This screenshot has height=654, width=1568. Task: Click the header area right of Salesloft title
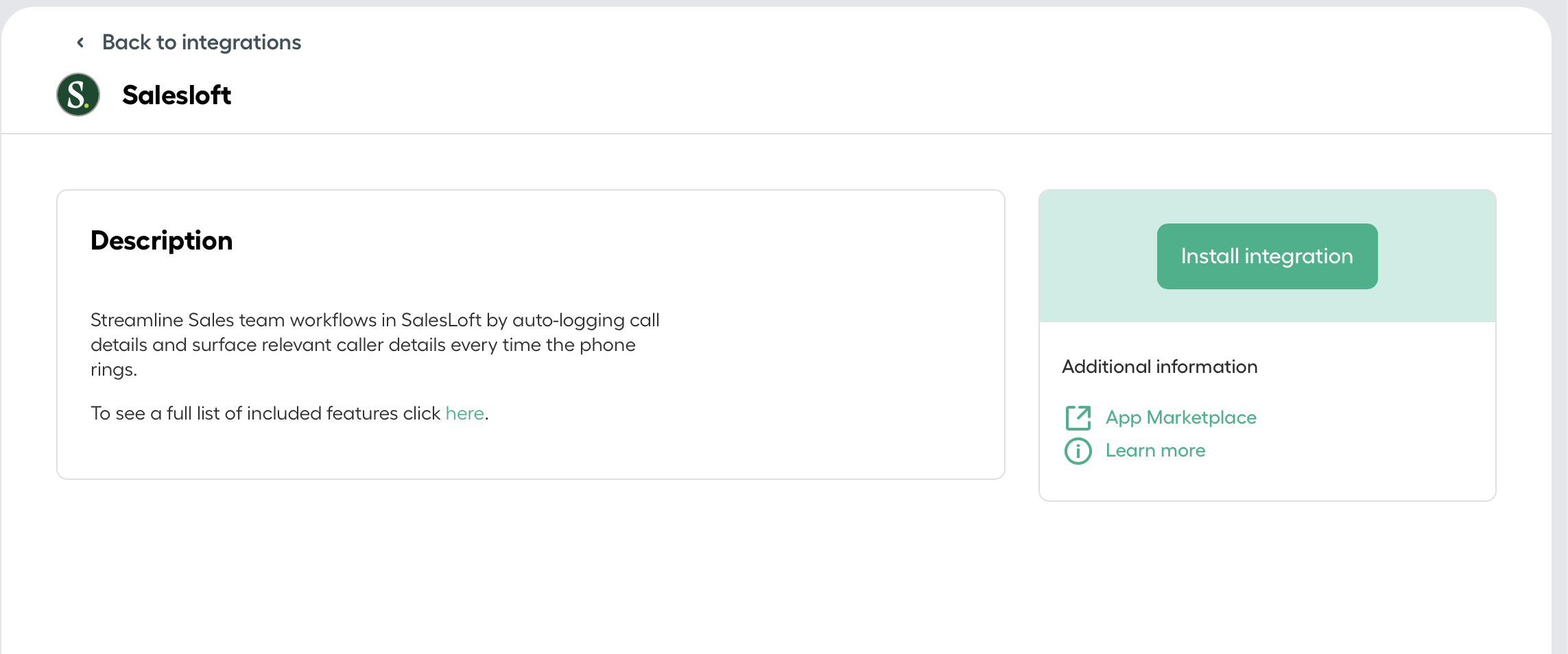892,95
